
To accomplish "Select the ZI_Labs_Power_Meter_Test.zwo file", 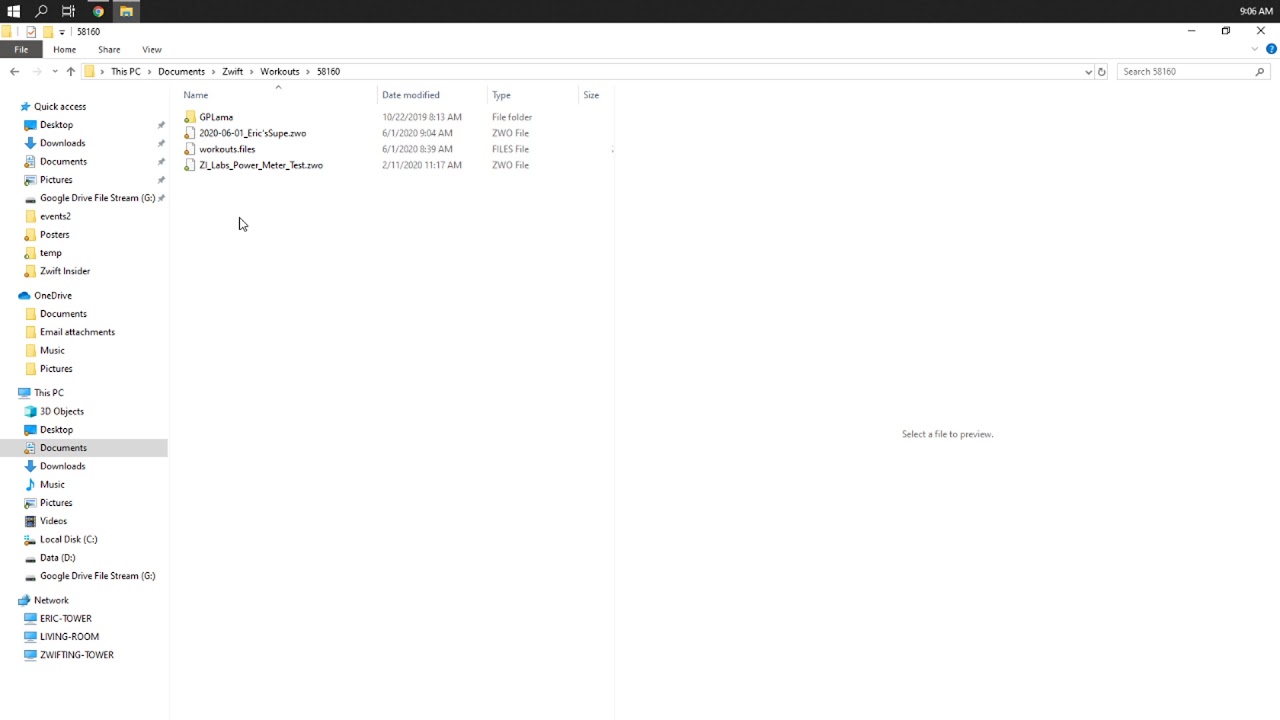I will (261, 165).
